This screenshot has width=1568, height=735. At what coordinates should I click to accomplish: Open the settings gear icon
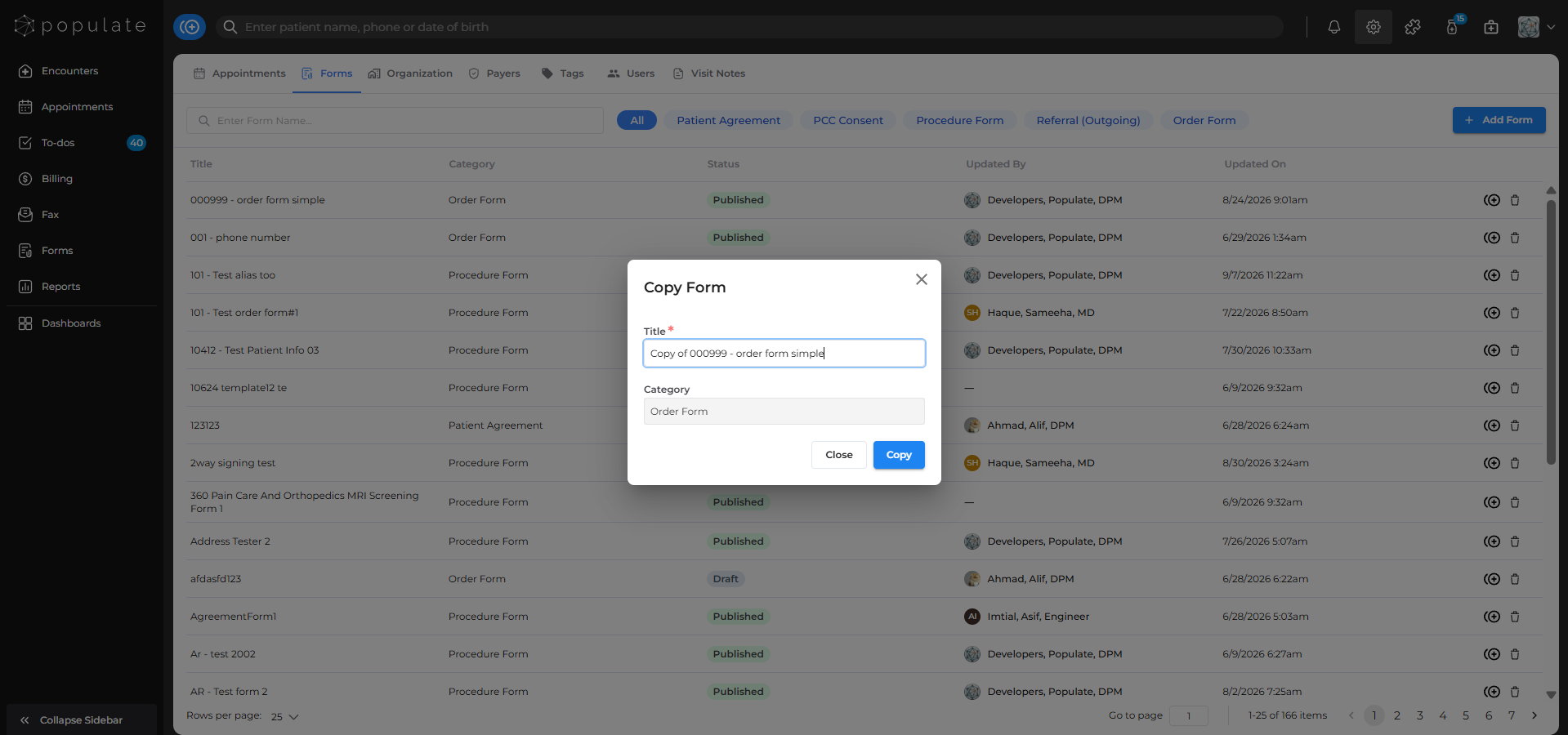tap(1374, 27)
